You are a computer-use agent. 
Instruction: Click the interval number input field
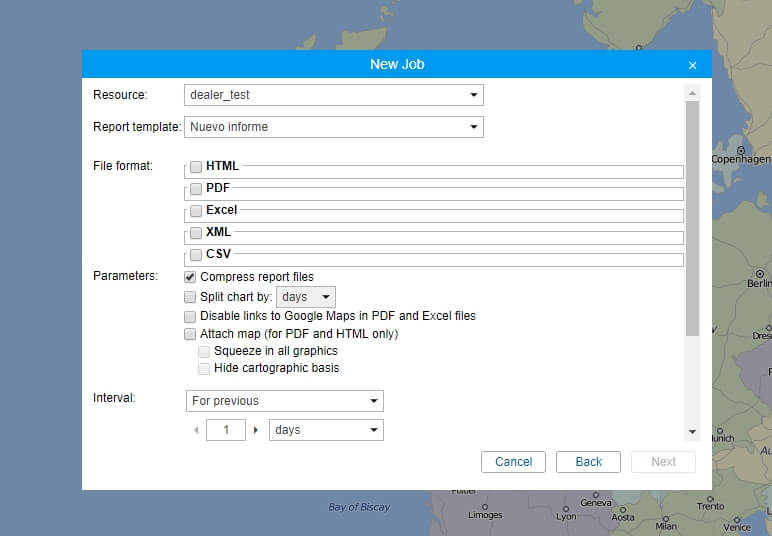tap(226, 430)
